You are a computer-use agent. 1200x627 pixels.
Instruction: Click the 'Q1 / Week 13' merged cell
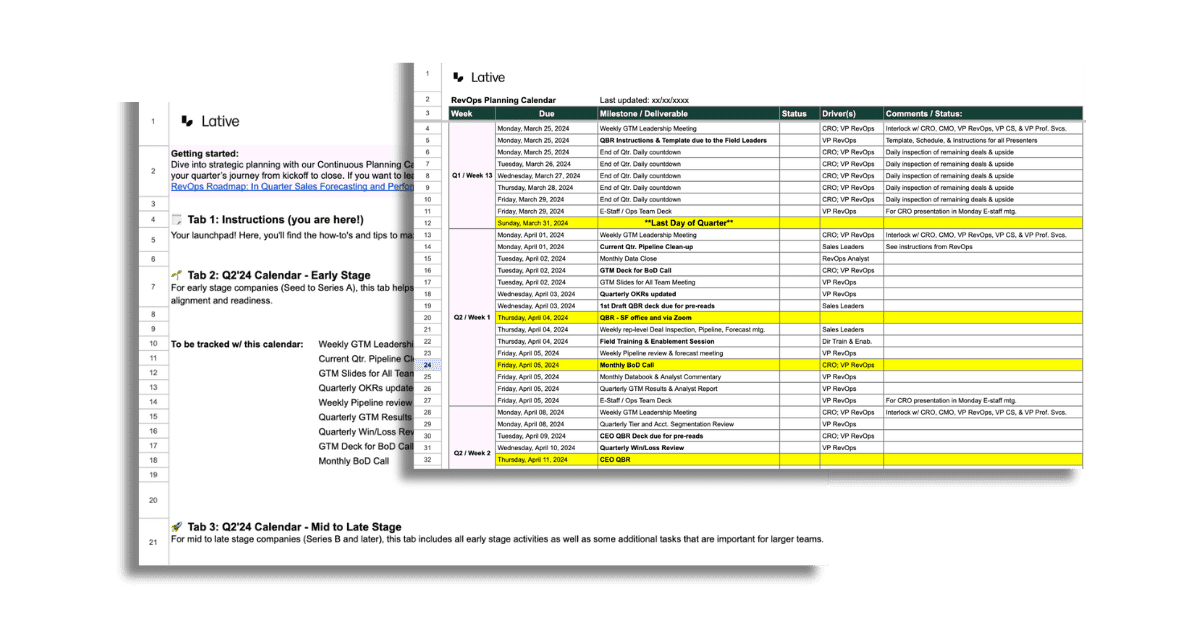(471, 176)
